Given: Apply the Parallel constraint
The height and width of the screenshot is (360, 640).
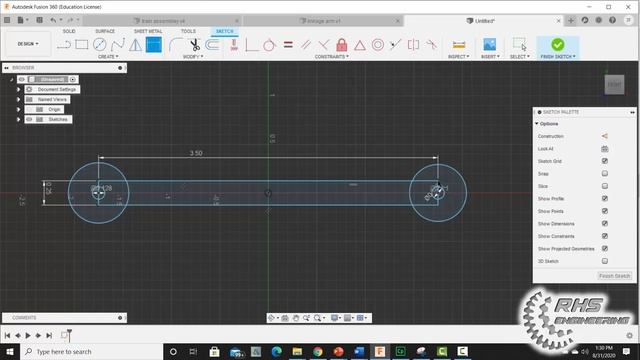Looking at the screenshot, I should tap(306, 44).
